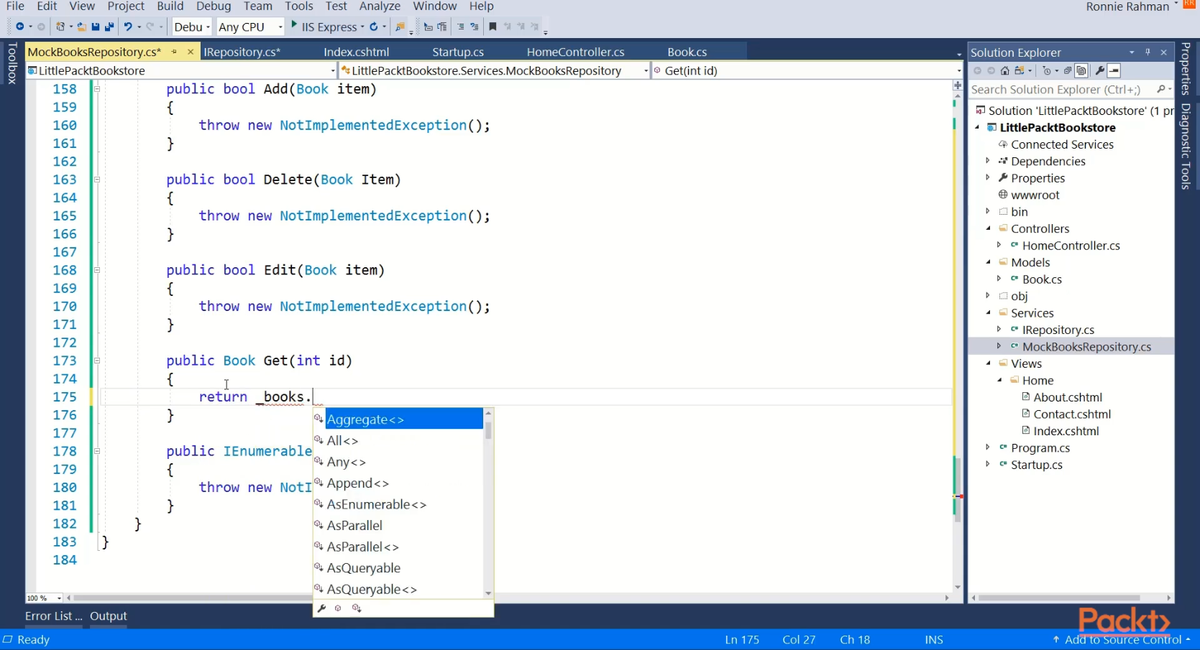Image resolution: width=1200 pixels, height=650 pixels.
Task: Select MockBooksRepository.cs in Solution Explorer
Action: pos(1086,347)
